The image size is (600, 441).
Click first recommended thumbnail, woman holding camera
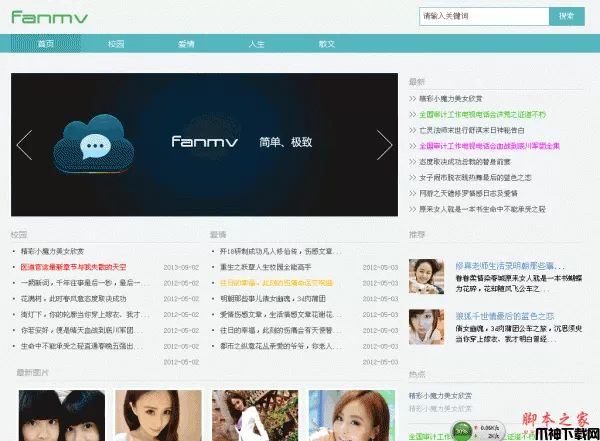point(426,276)
